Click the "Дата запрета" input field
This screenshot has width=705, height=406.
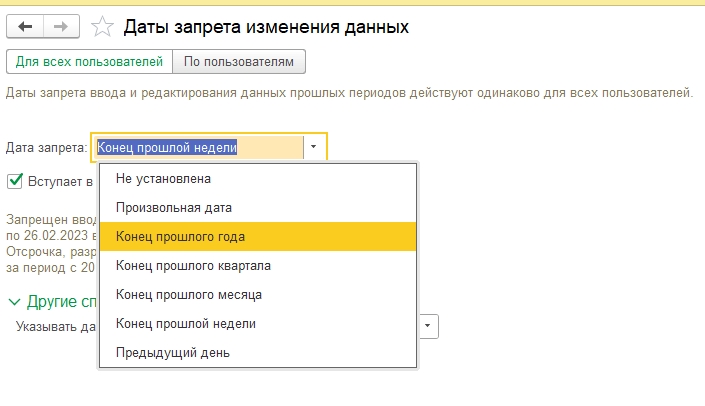[x=196, y=147]
